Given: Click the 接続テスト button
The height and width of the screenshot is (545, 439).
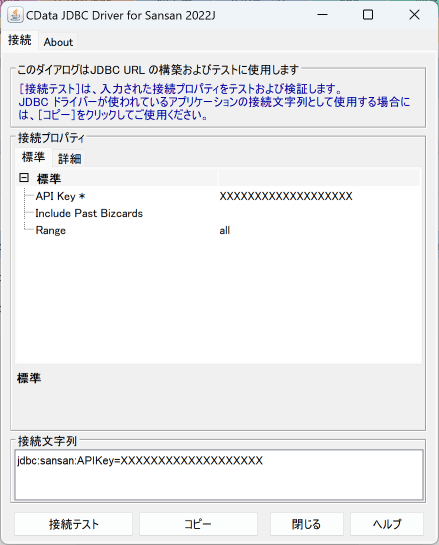Looking at the screenshot, I should coord(73,524).
